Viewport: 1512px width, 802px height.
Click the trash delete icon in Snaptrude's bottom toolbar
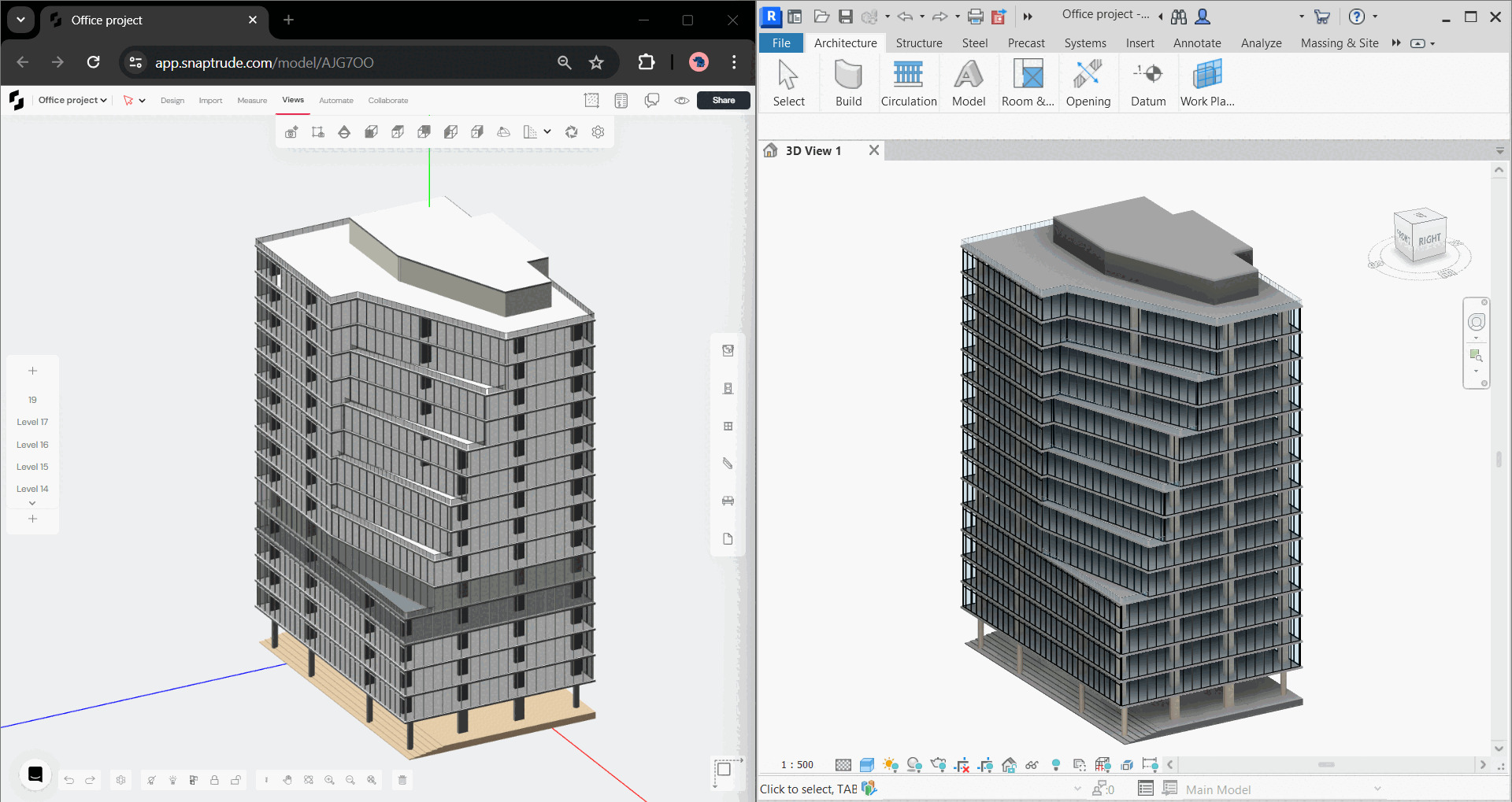click(402, 780)
